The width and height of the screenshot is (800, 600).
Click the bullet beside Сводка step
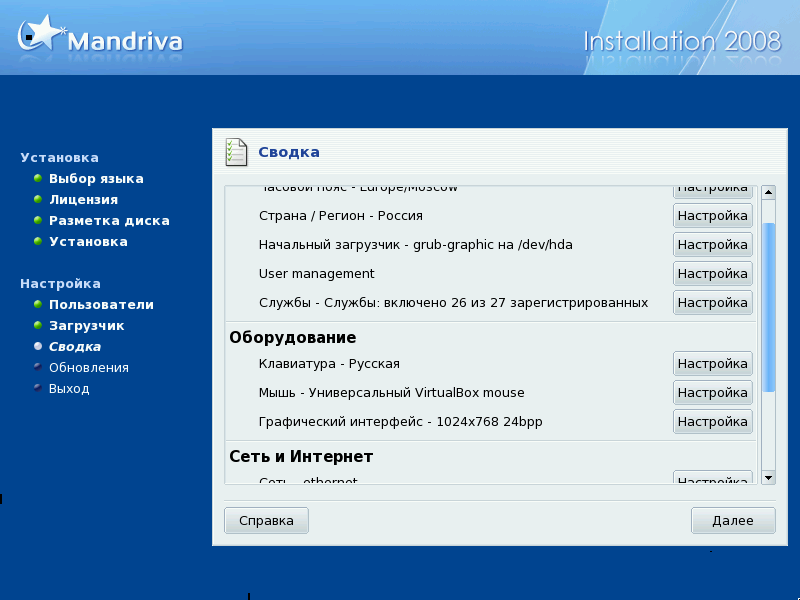pos(38,347)
